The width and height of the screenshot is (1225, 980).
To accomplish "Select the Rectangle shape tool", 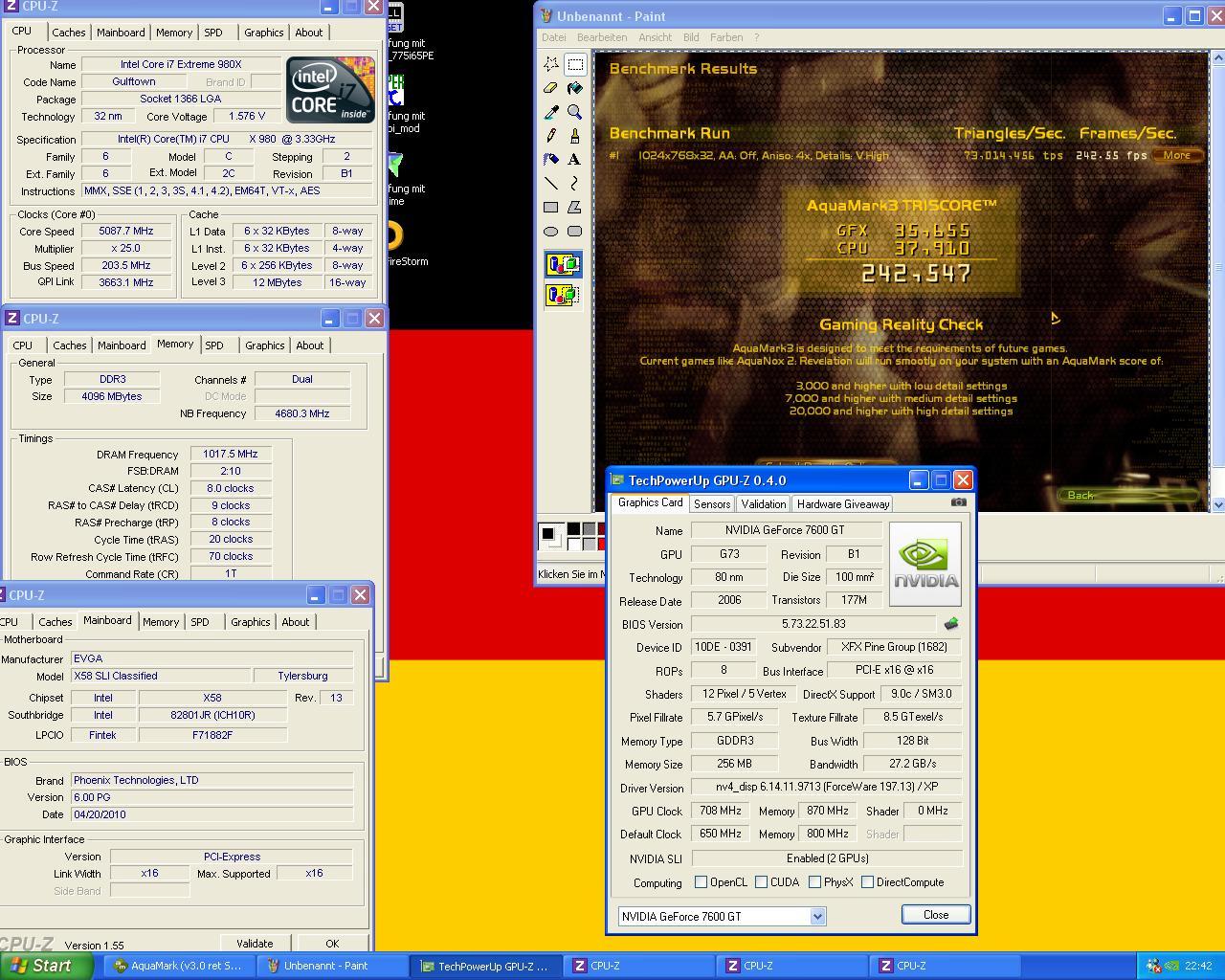I will coord(551,207).
